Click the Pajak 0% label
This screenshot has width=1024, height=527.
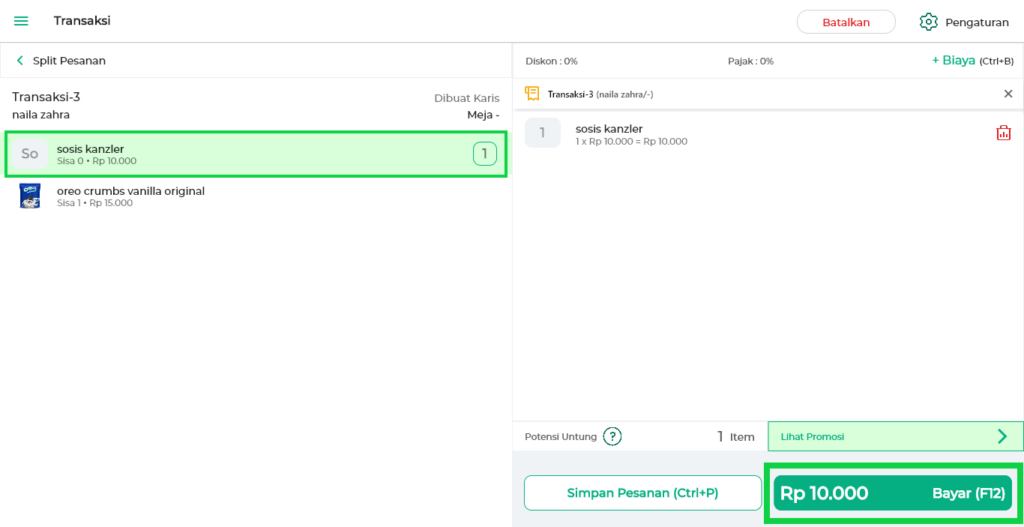click(x=750, y=61)
